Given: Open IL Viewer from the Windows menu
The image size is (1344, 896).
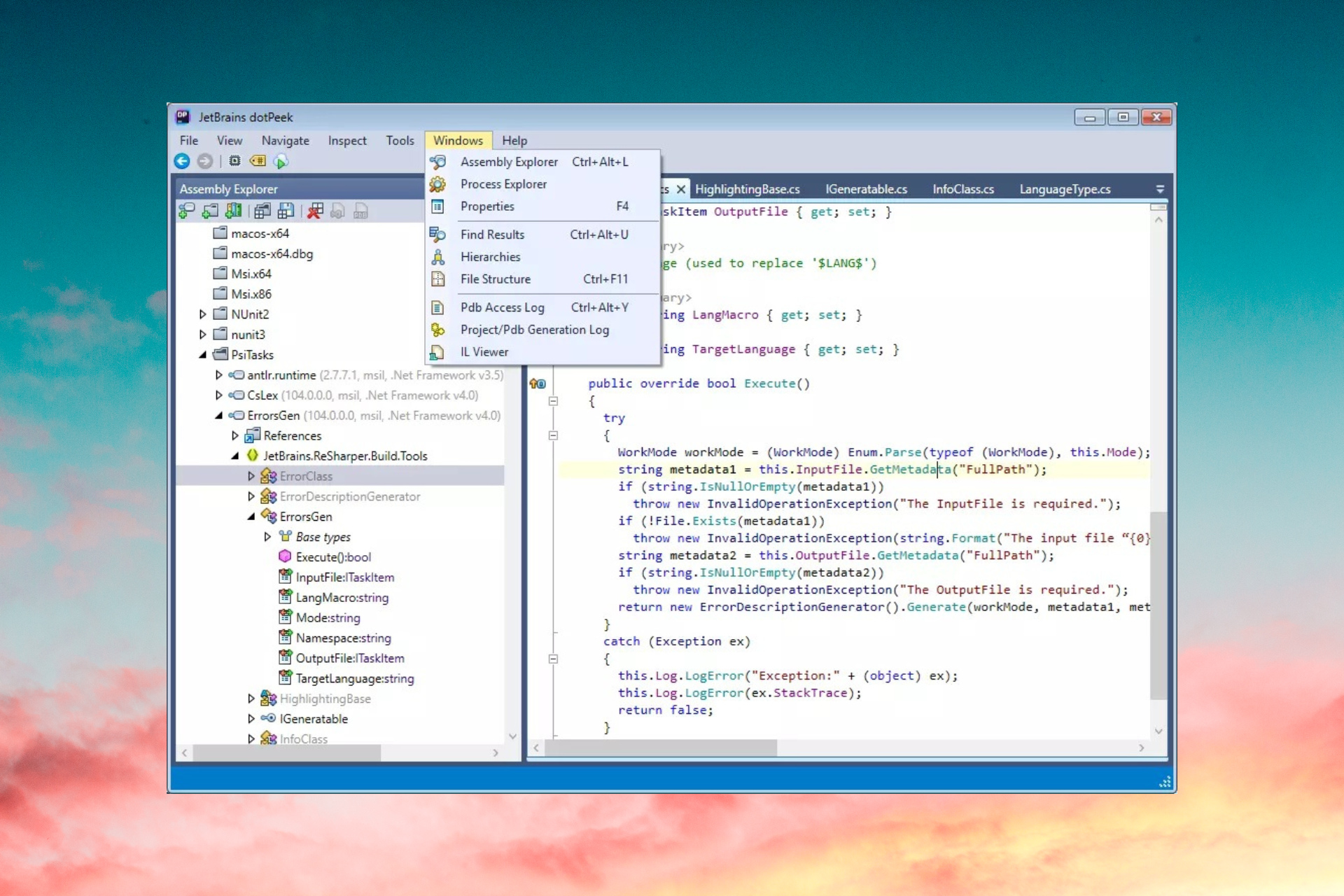Looking at the screenshot, I should pyautogui.click(x=483, y=351).
